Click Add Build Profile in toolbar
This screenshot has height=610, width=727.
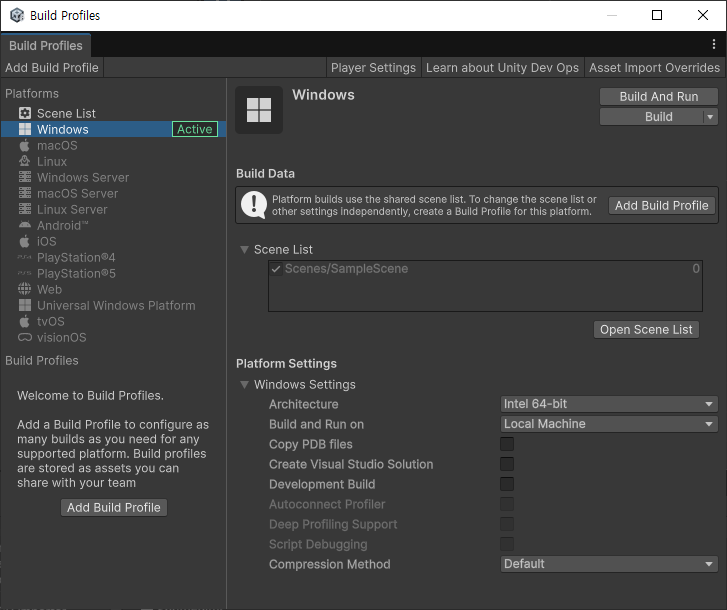click(52, 68)
